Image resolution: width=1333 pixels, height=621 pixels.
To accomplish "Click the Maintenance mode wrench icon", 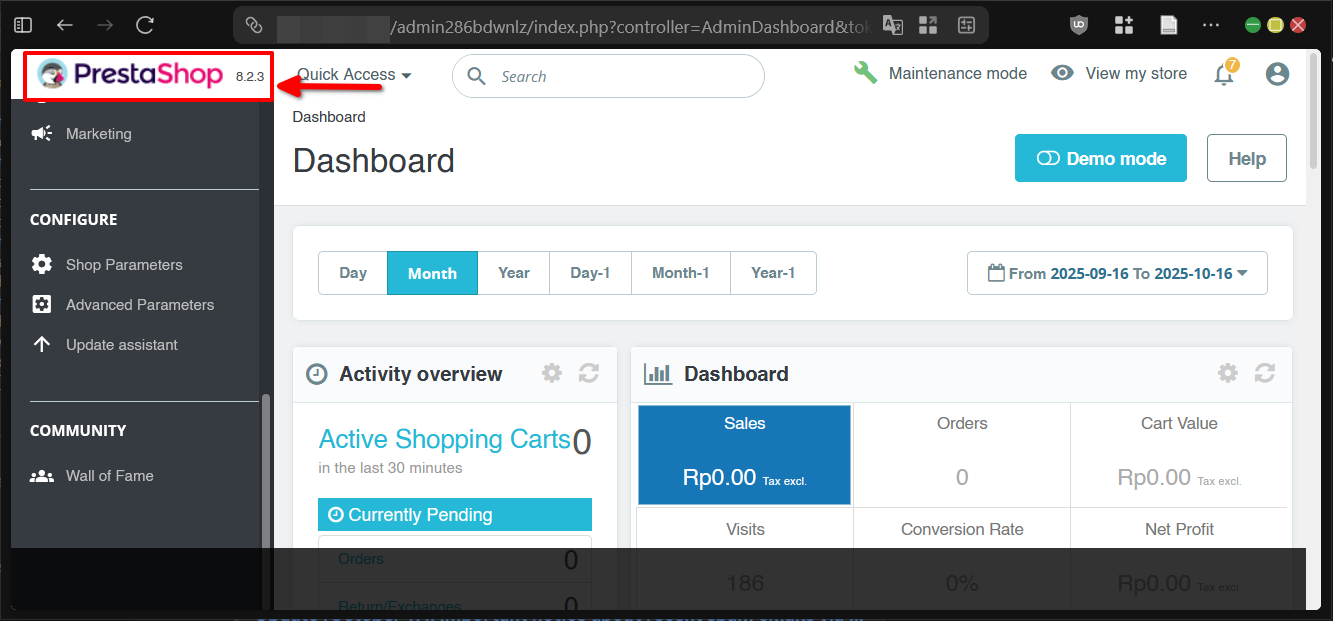I will click(866, 72).
